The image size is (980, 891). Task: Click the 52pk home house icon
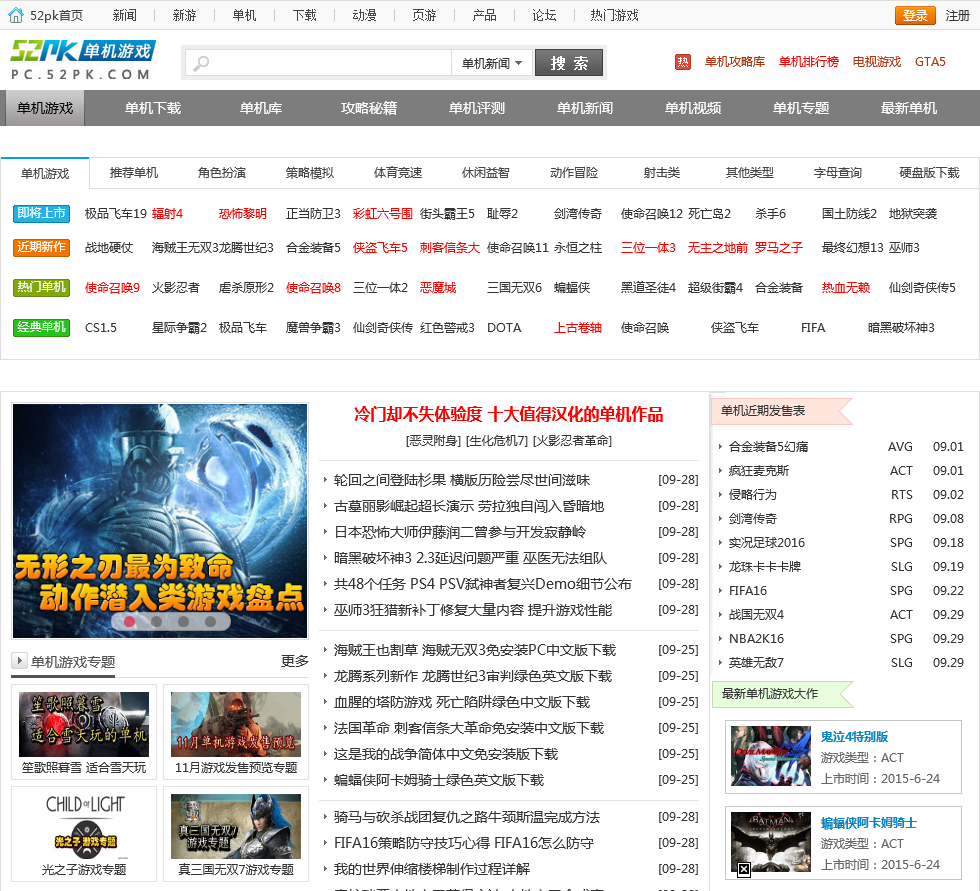[x=16, y=14]
